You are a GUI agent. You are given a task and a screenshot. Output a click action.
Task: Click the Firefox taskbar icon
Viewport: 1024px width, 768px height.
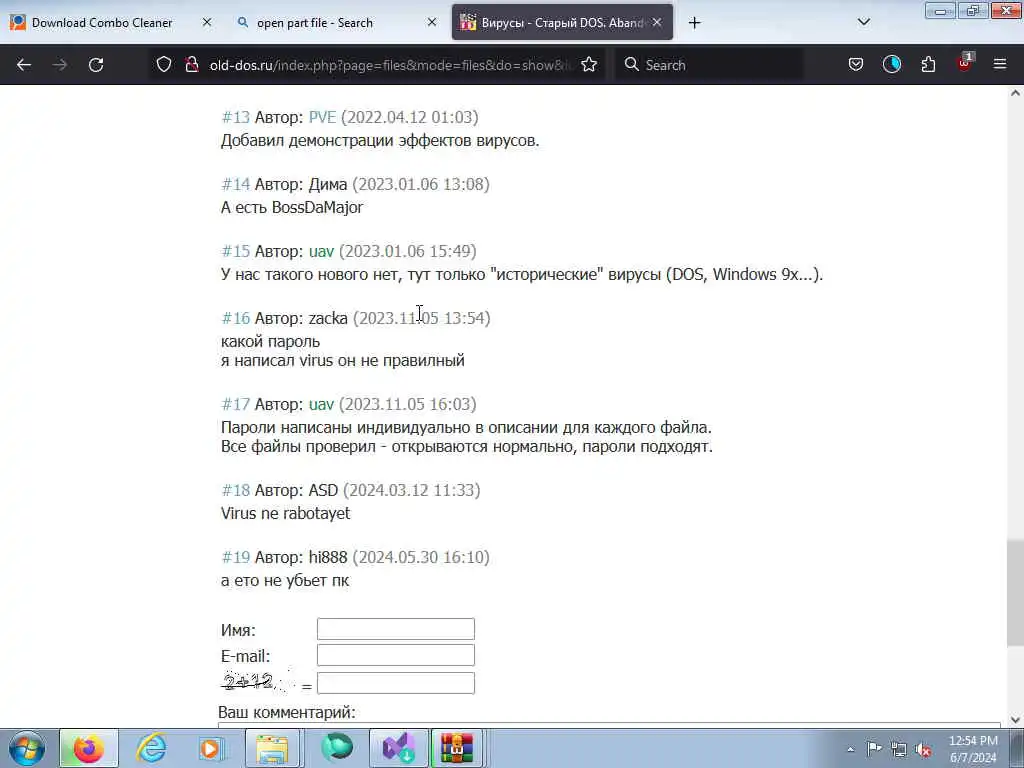coord(89,748)
